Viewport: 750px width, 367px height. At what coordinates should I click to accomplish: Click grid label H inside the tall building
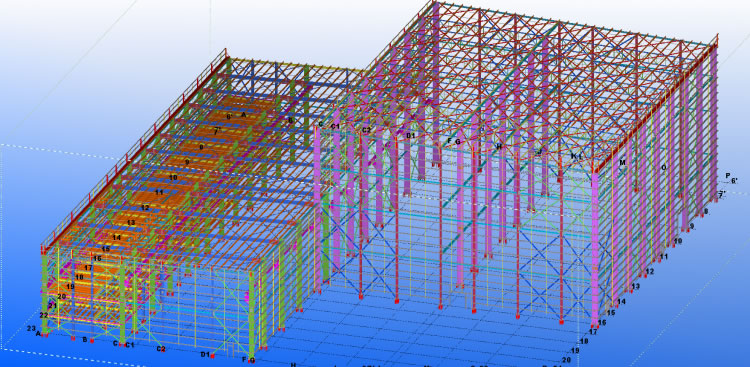(499, 146)
